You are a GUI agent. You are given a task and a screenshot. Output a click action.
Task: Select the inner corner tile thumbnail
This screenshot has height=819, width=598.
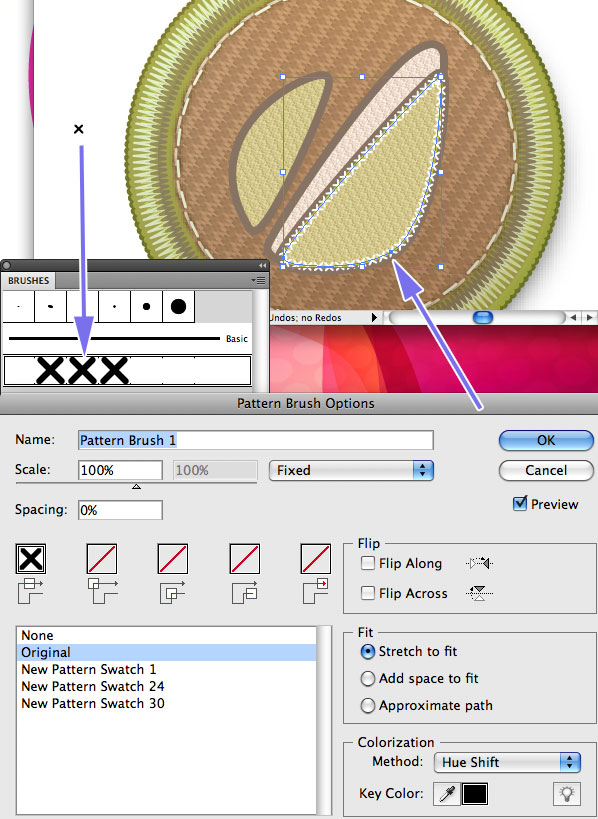click(173, 558)
